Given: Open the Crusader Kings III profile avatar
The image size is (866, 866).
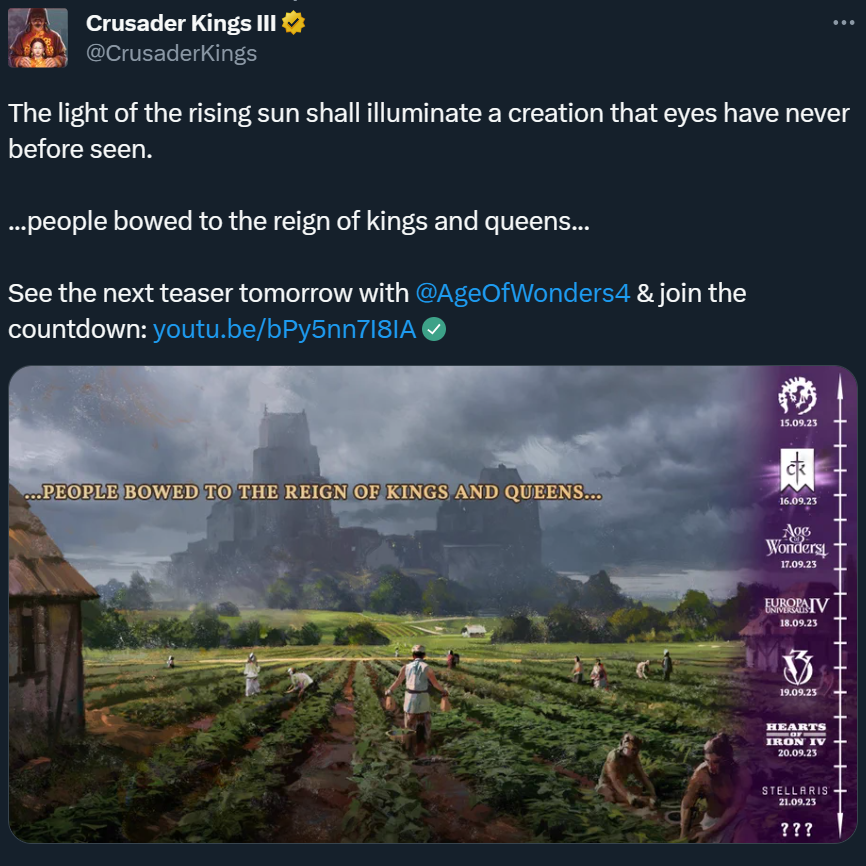Looking at the screenshot, I should (38, 38).
